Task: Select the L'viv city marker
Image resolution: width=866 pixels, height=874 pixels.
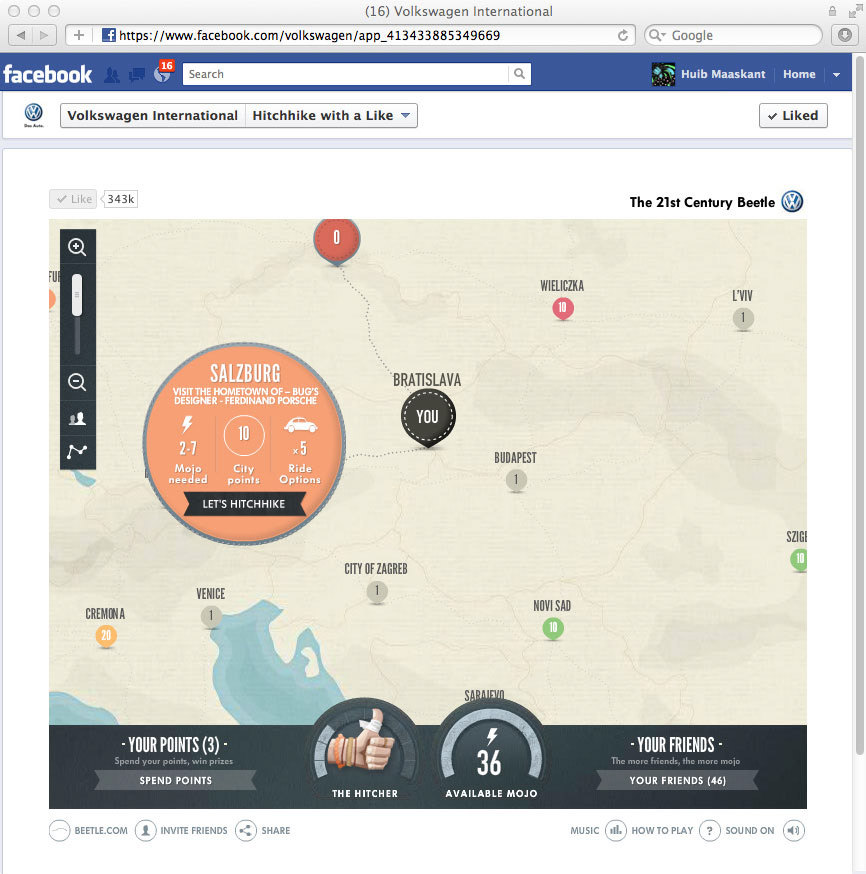Action: pyautogui.click(x=743, y=318)
